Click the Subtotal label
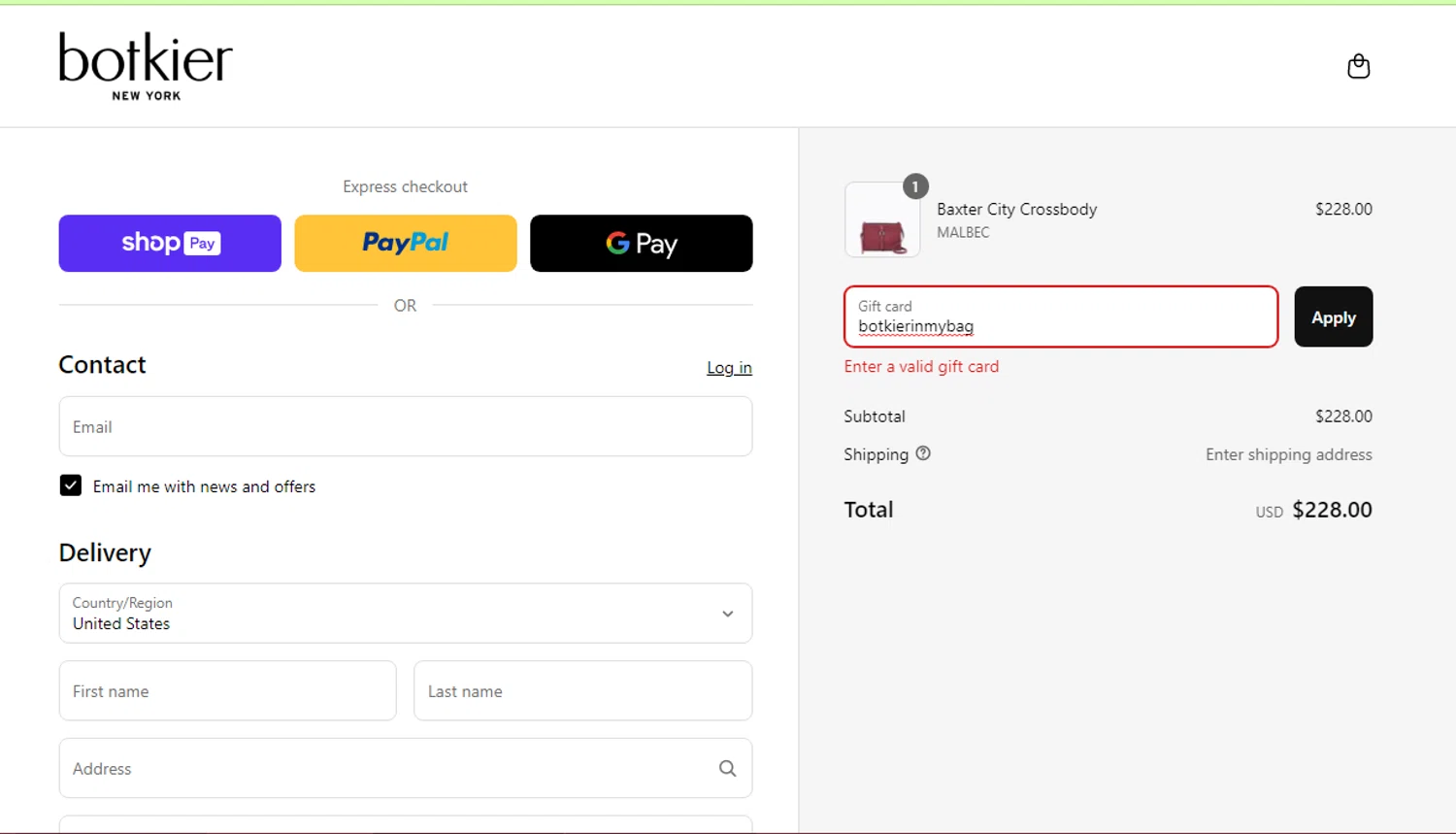1456x834 pixels. point(875,416)
